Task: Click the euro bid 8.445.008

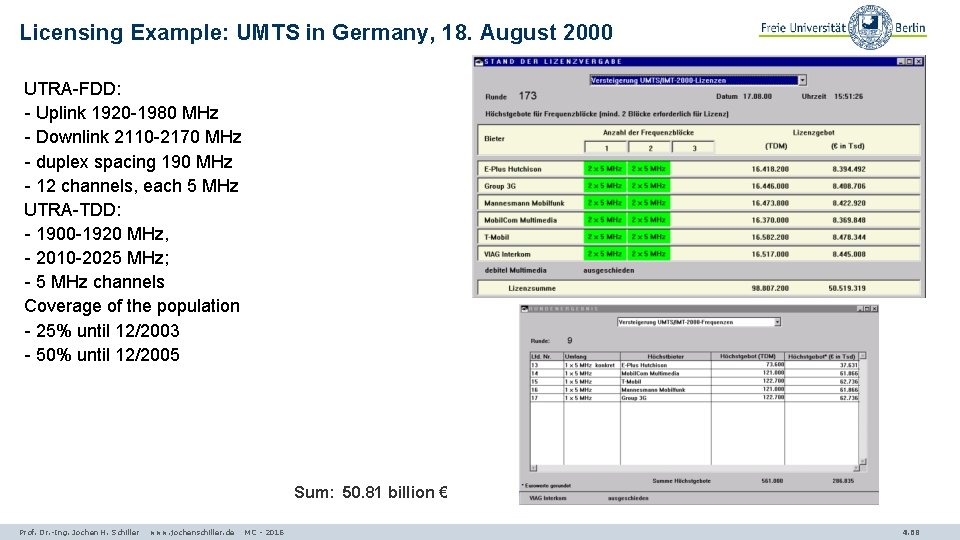Action: pyautogui.click(x=849, y=254)
